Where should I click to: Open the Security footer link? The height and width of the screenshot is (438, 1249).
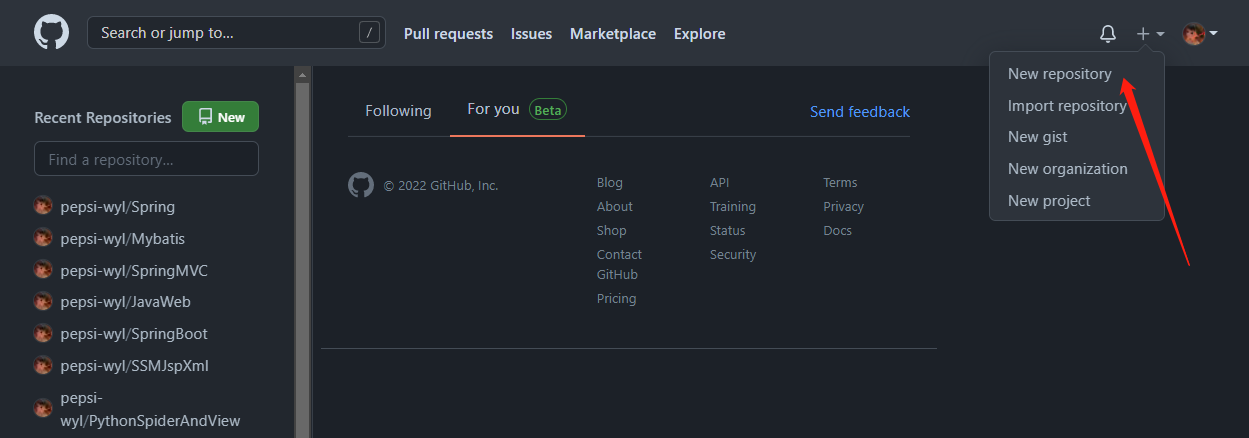pyautogui.click(x=733, y=255)
